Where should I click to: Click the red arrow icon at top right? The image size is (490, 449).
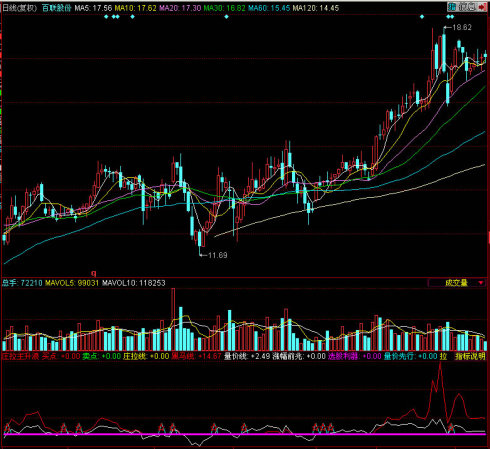(482, 7)
